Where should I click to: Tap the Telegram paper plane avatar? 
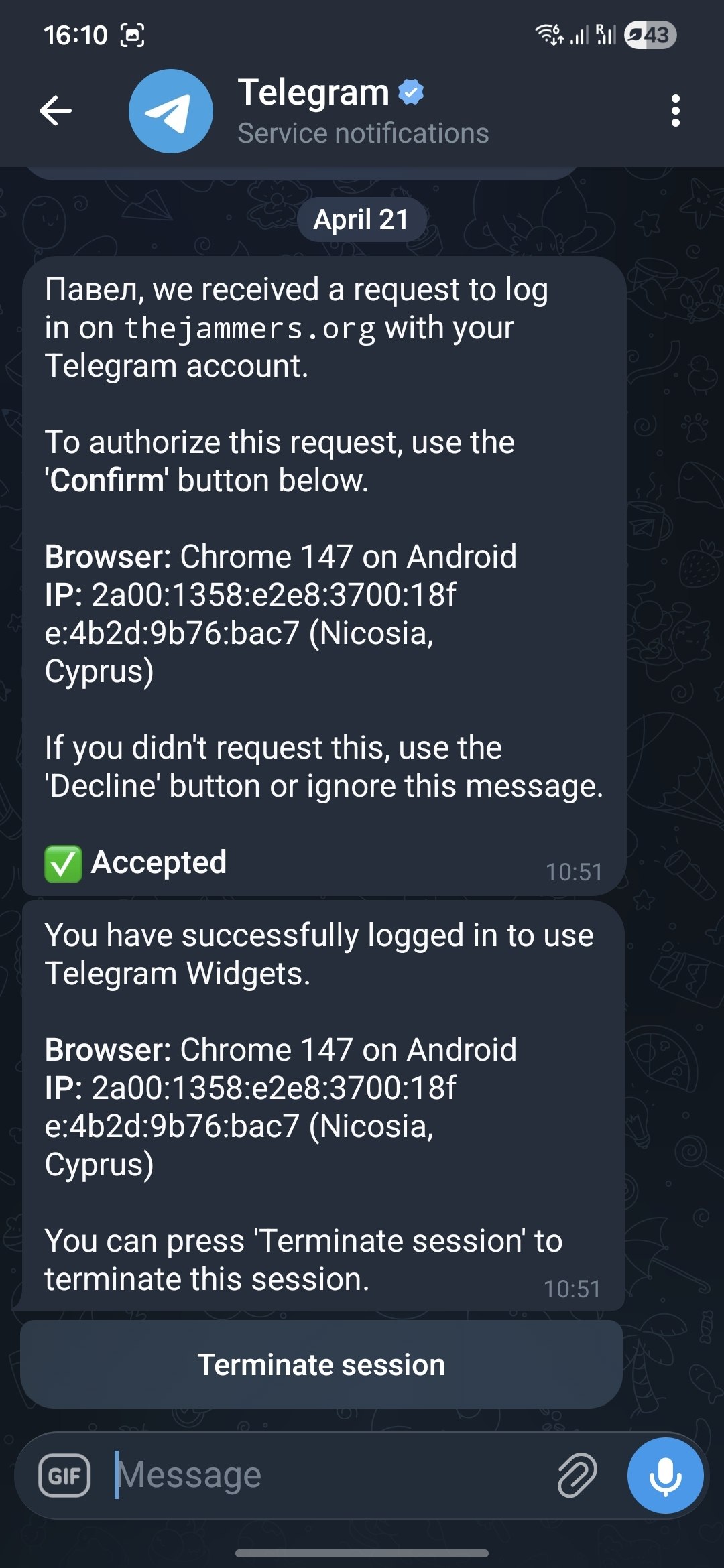(x=171, y=111)
